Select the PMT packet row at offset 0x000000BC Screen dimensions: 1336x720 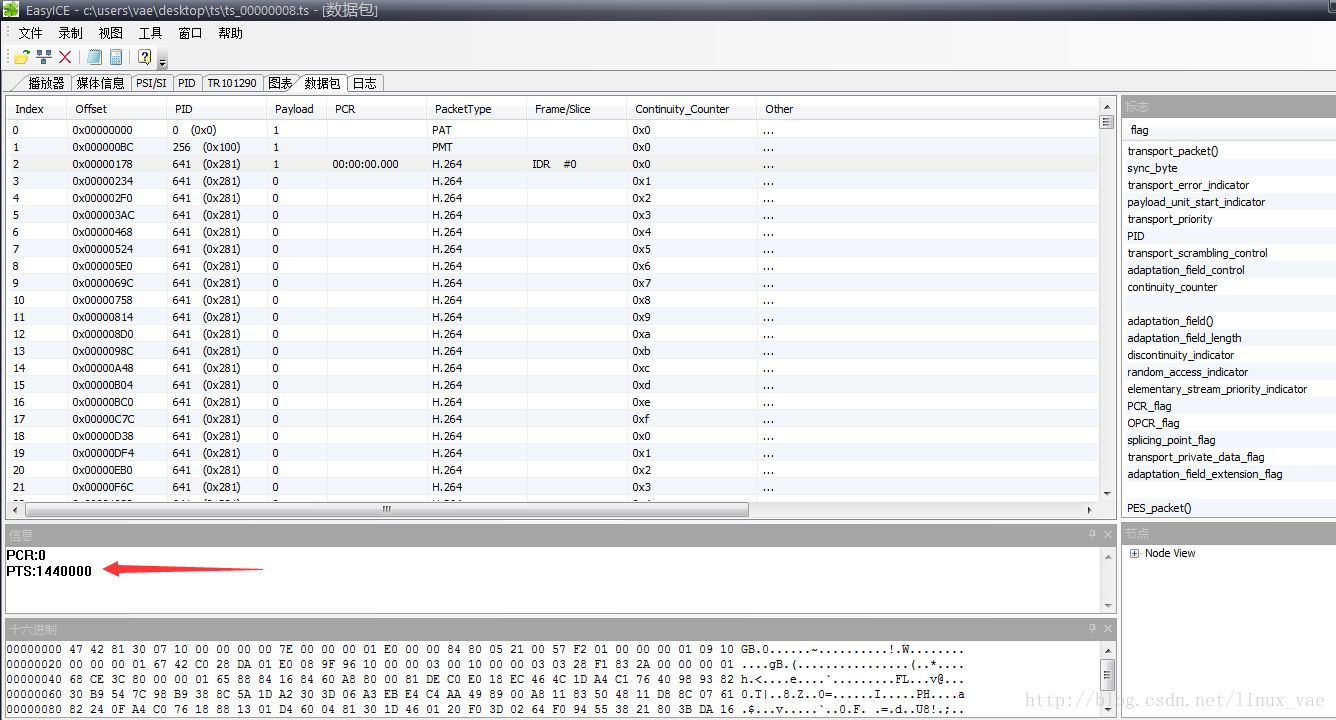553,147
